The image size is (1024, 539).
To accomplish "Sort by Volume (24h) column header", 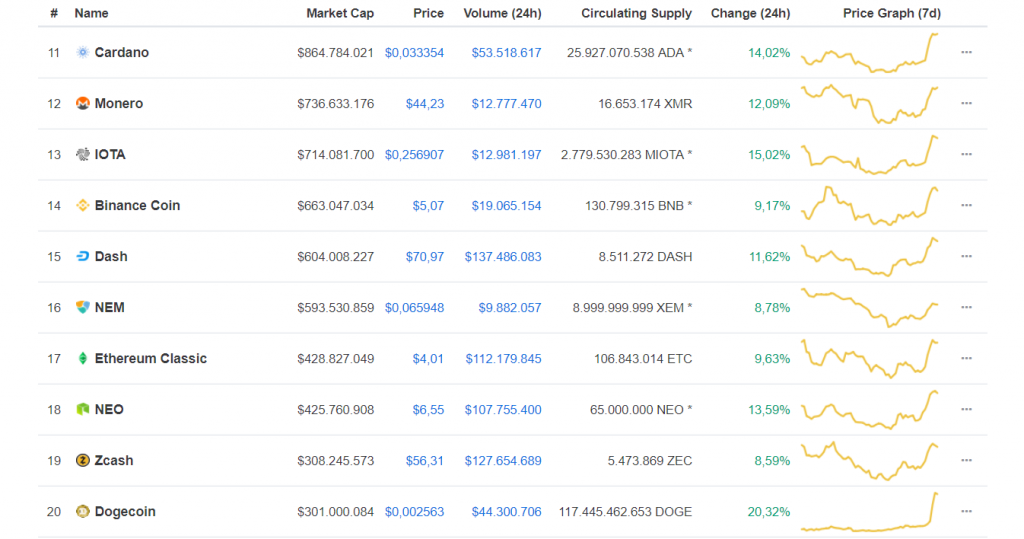I will tap(502, 13).
